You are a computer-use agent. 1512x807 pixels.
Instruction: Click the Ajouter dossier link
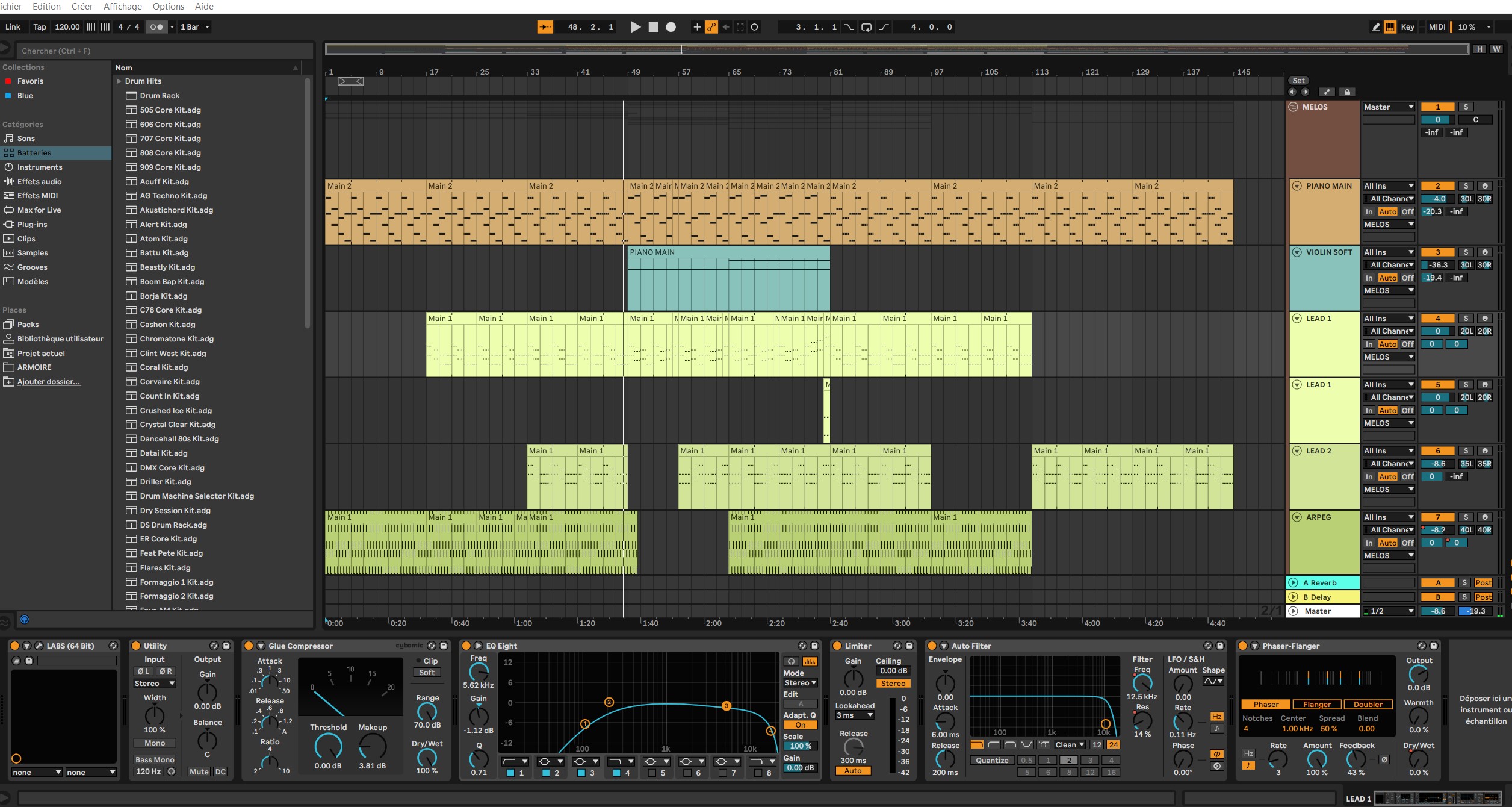coord(49,382)
